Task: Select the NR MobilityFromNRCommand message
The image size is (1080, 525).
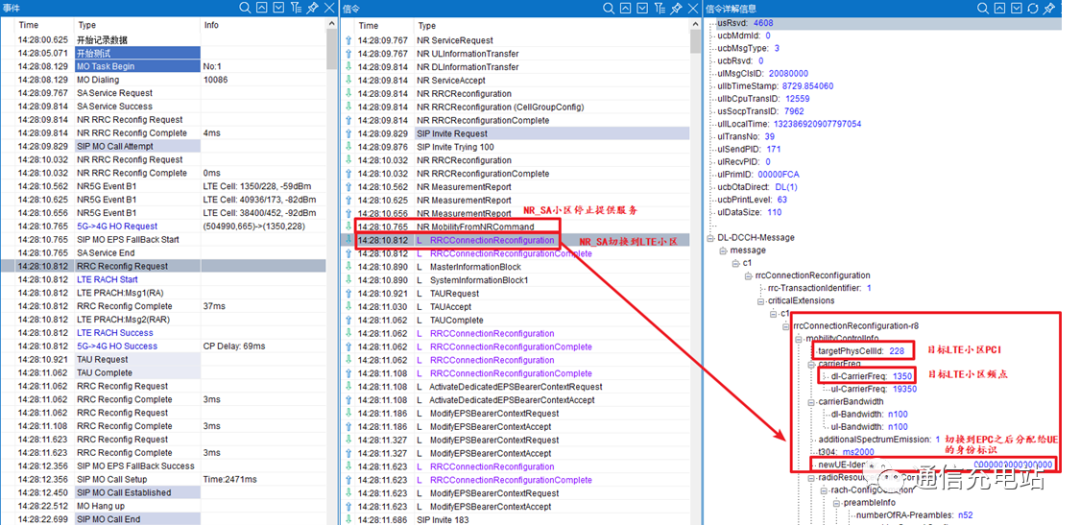Action: tap(517, 227)
